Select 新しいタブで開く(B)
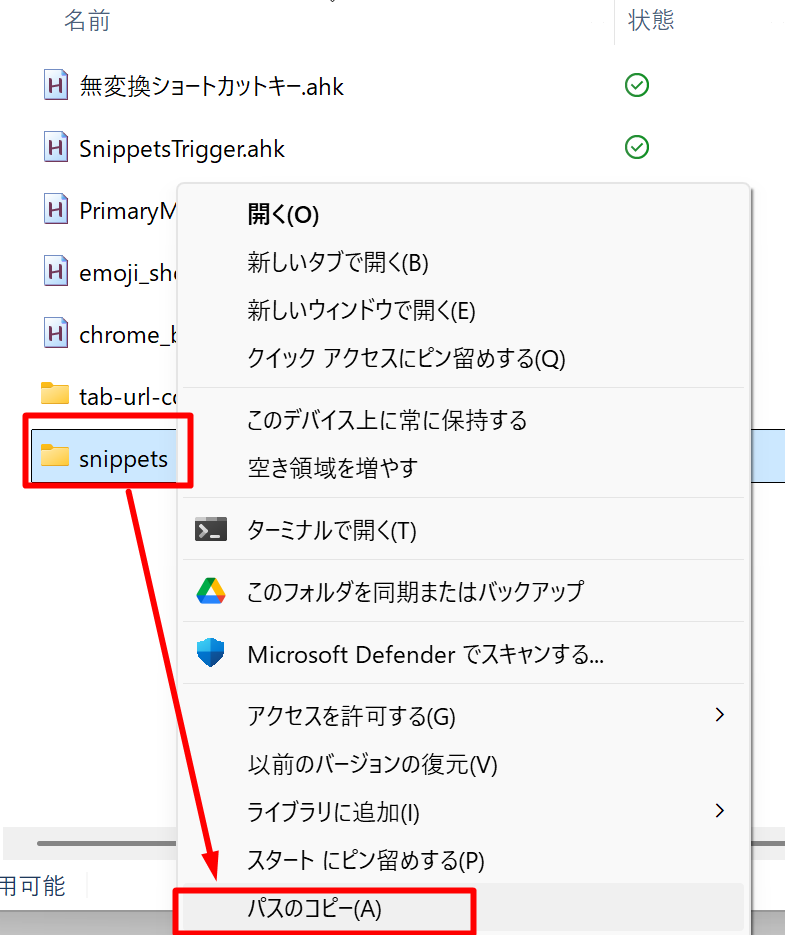 337,263
